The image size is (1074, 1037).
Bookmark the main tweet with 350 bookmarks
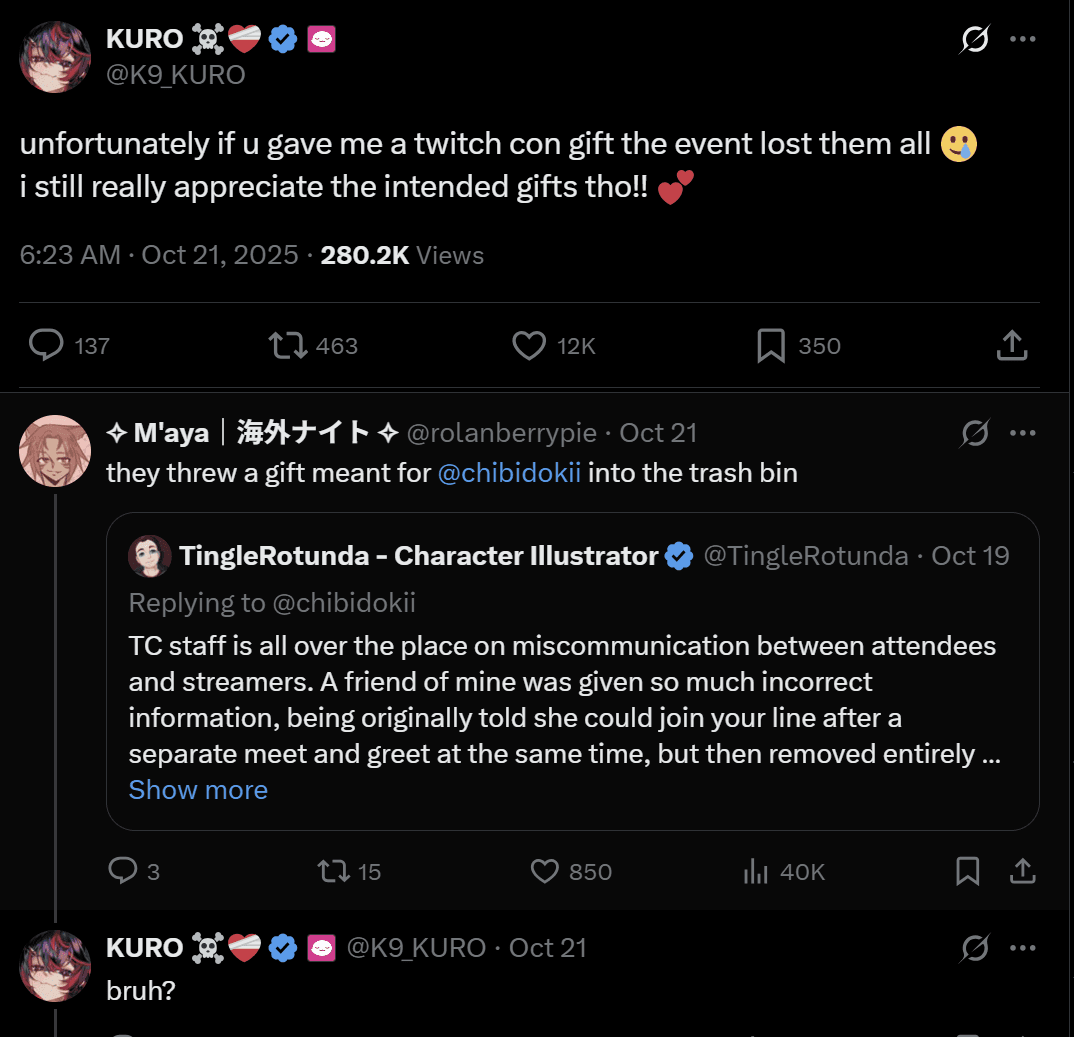coord(770,345)
